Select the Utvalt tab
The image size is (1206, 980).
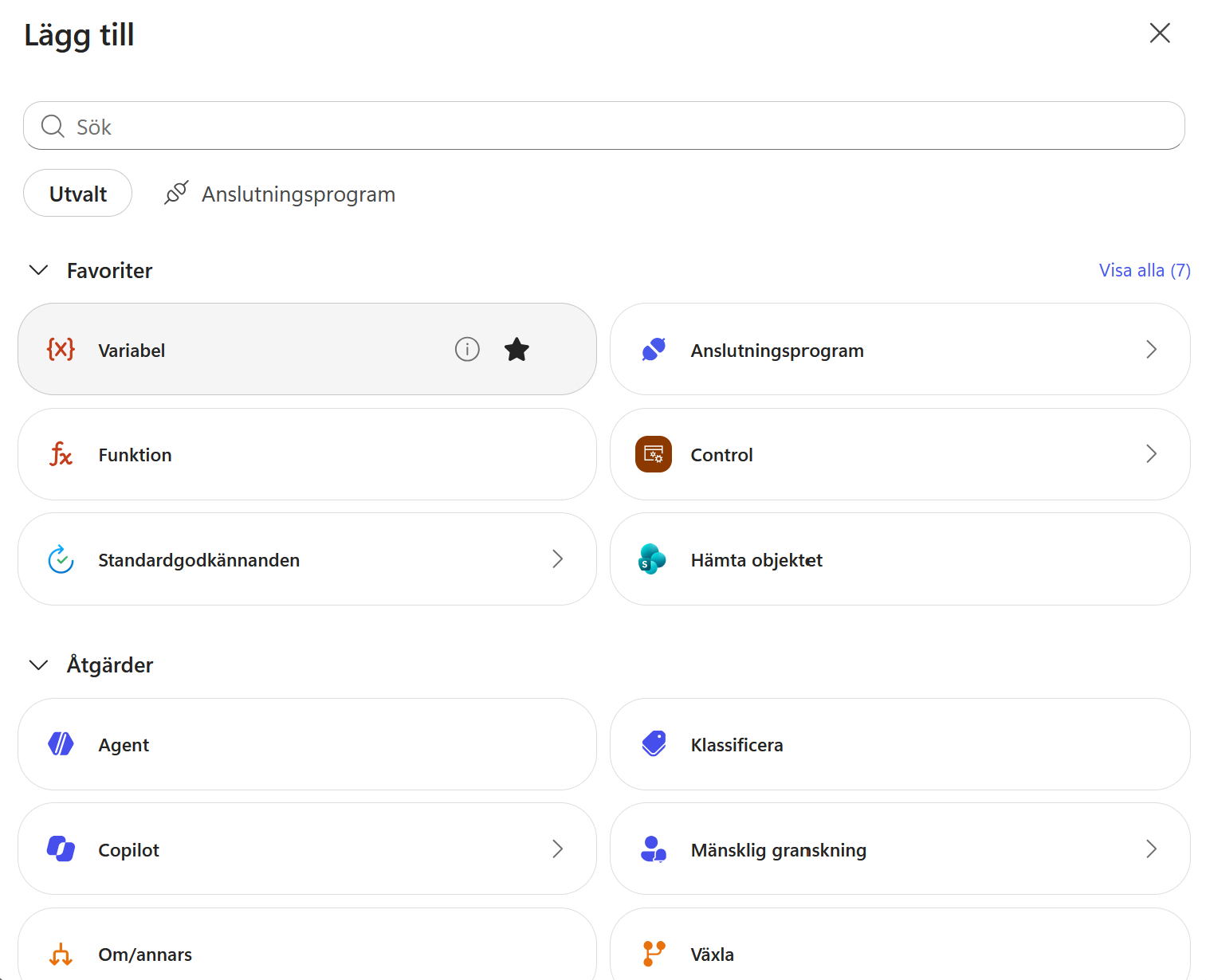[x=77, y=193]
